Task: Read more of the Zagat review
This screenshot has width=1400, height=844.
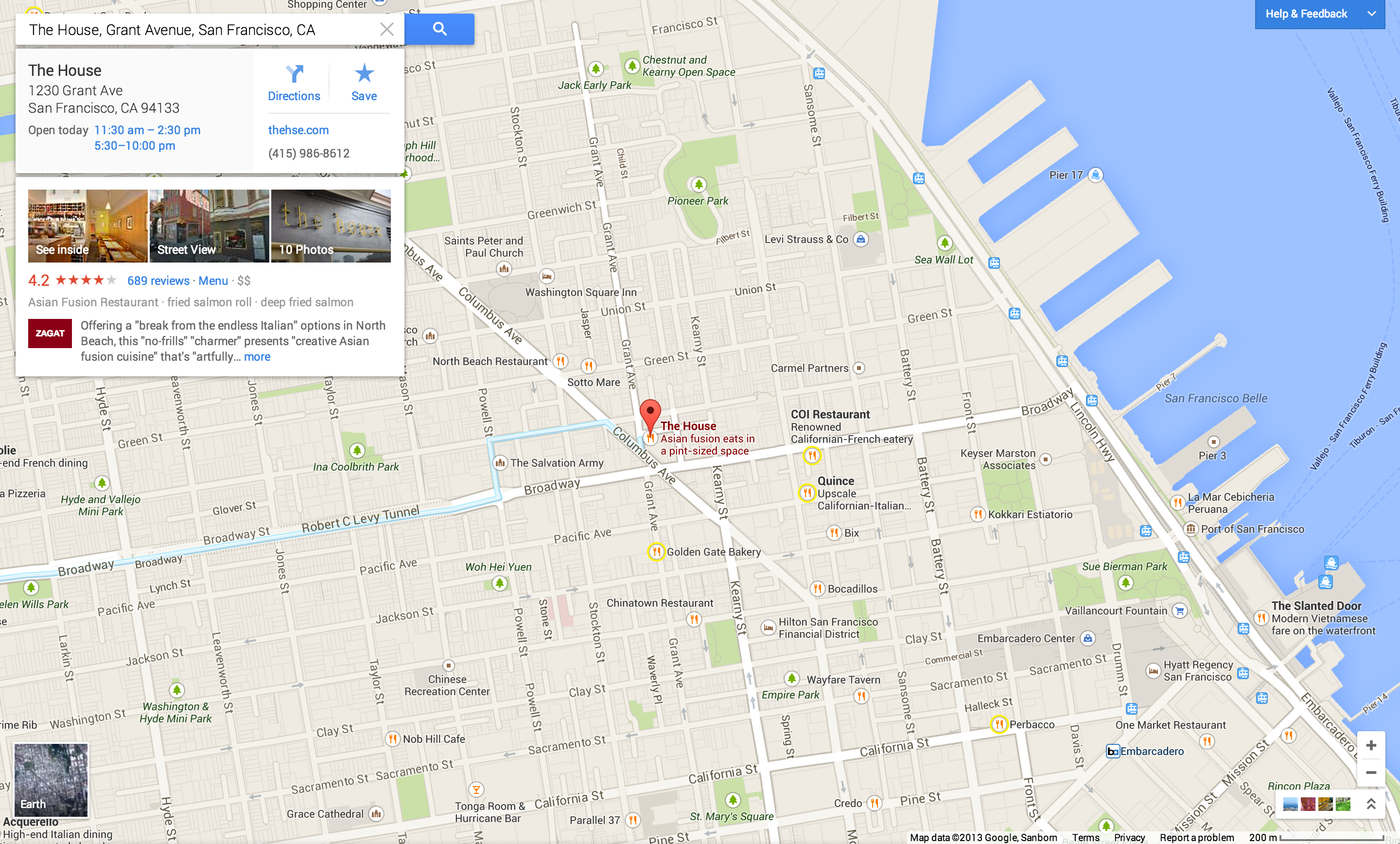Action: tap(257, 357)
